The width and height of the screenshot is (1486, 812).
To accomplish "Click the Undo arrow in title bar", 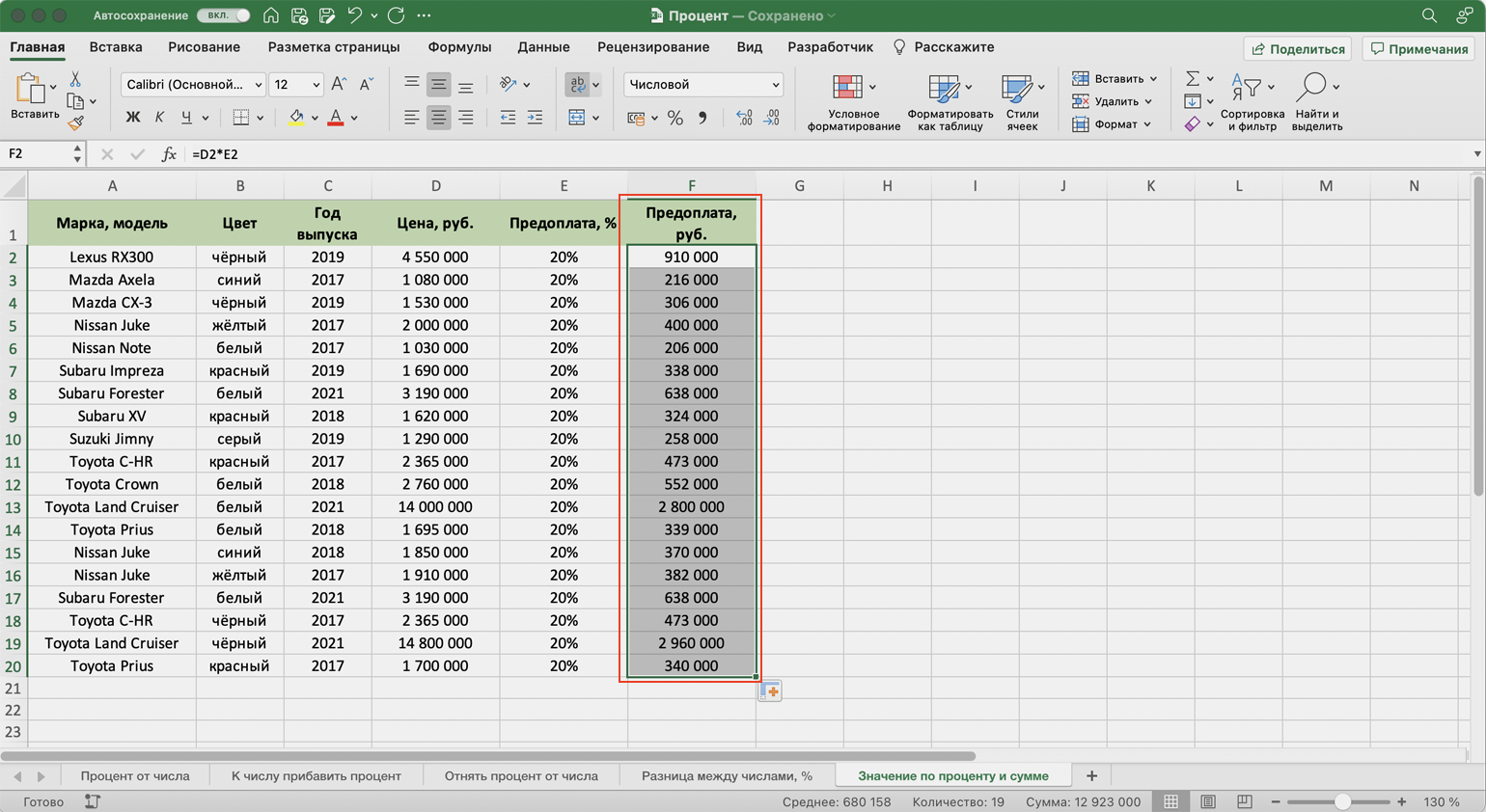I will [354, 15].
